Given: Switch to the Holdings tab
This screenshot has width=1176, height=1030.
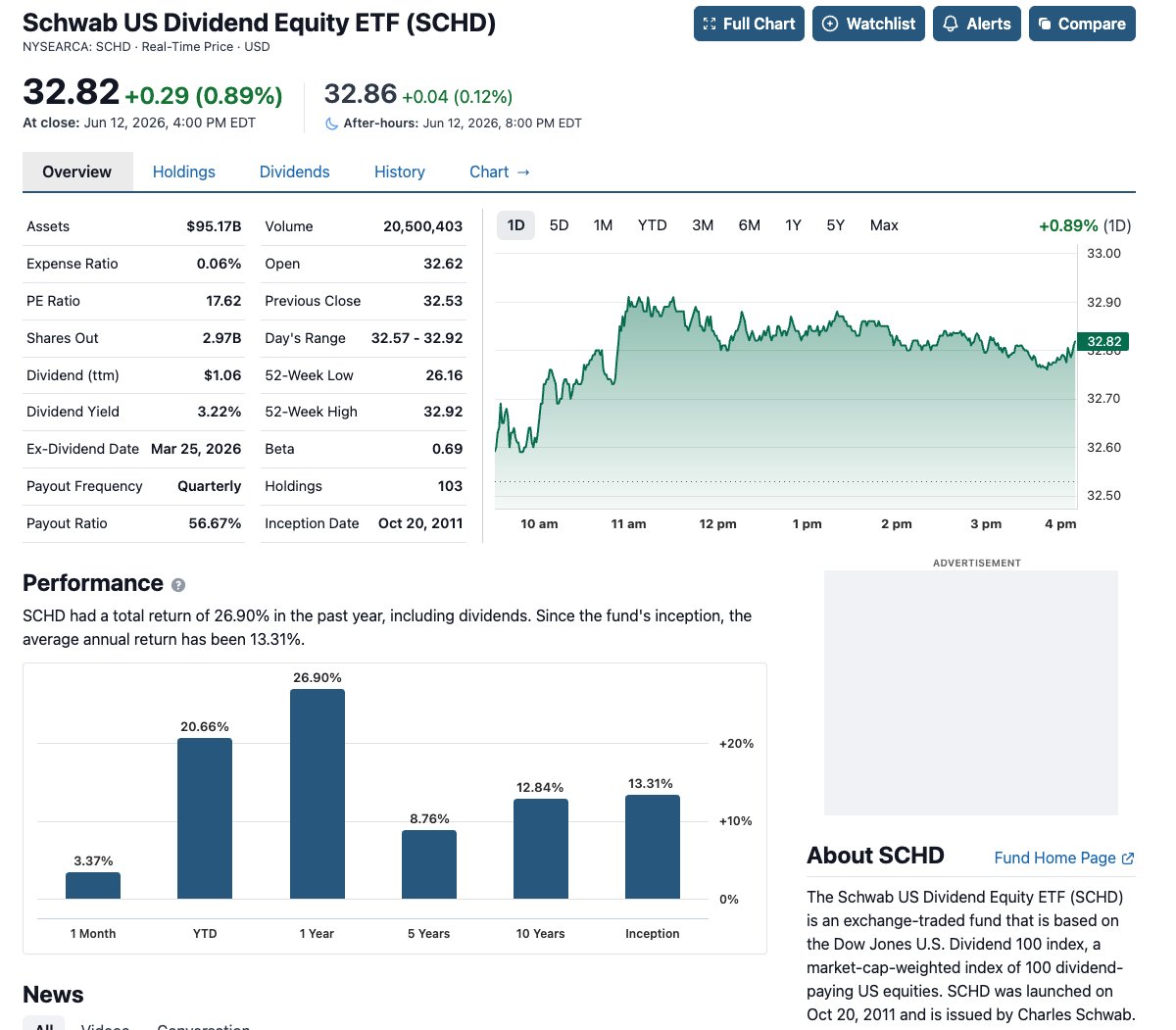Looking at the screenshot, I should [184, 172].
